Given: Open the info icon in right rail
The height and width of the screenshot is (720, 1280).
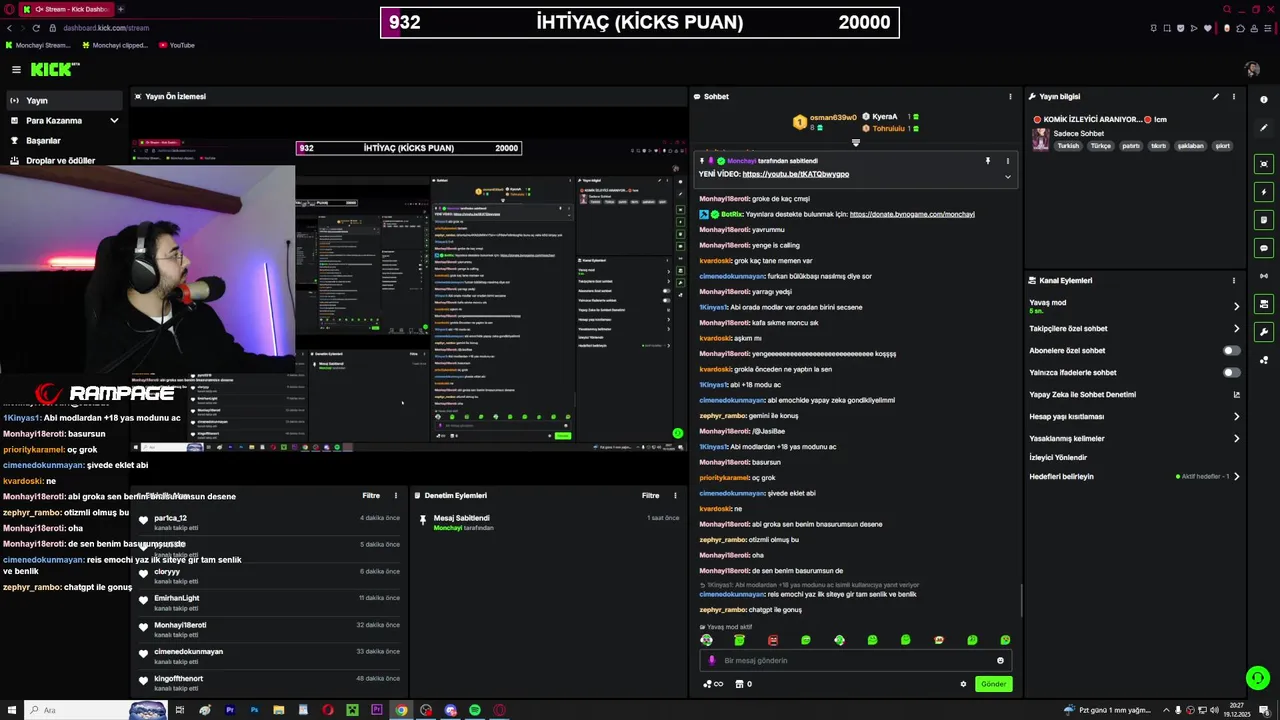Looking at the screenshot, I should point(1264,100).
